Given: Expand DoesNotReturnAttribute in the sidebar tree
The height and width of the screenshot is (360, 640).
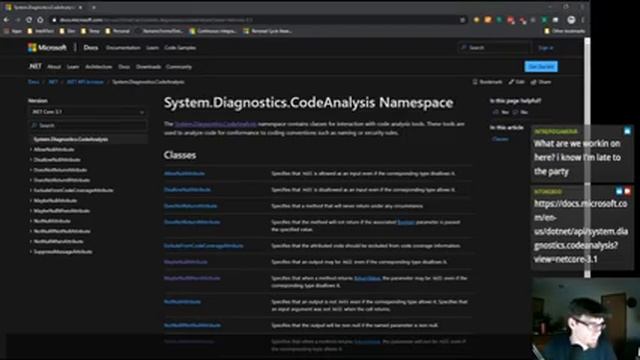Looking at the screenshot, I should point(31,170).
